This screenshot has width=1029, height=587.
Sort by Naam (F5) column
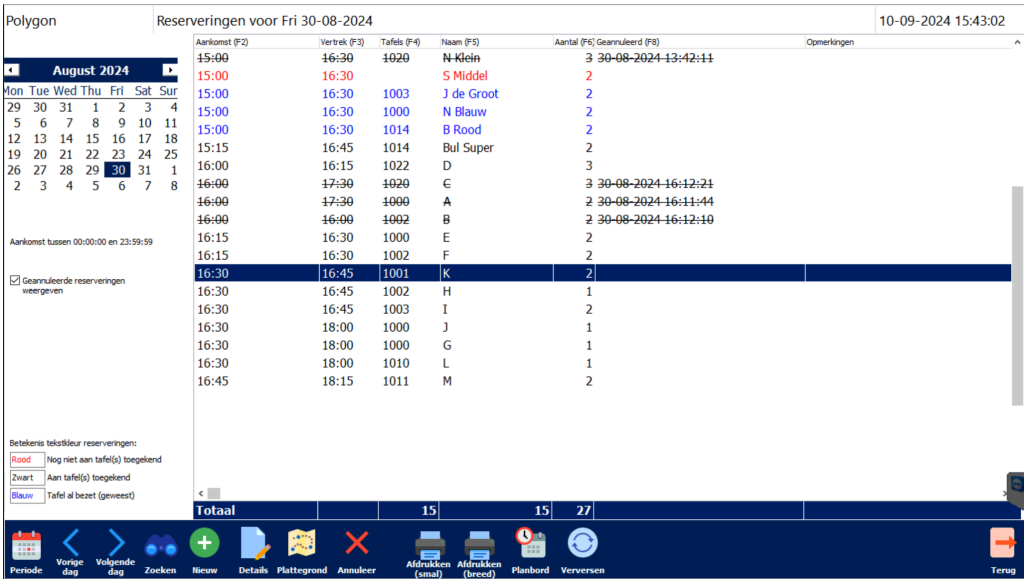[x=496, y=42]
